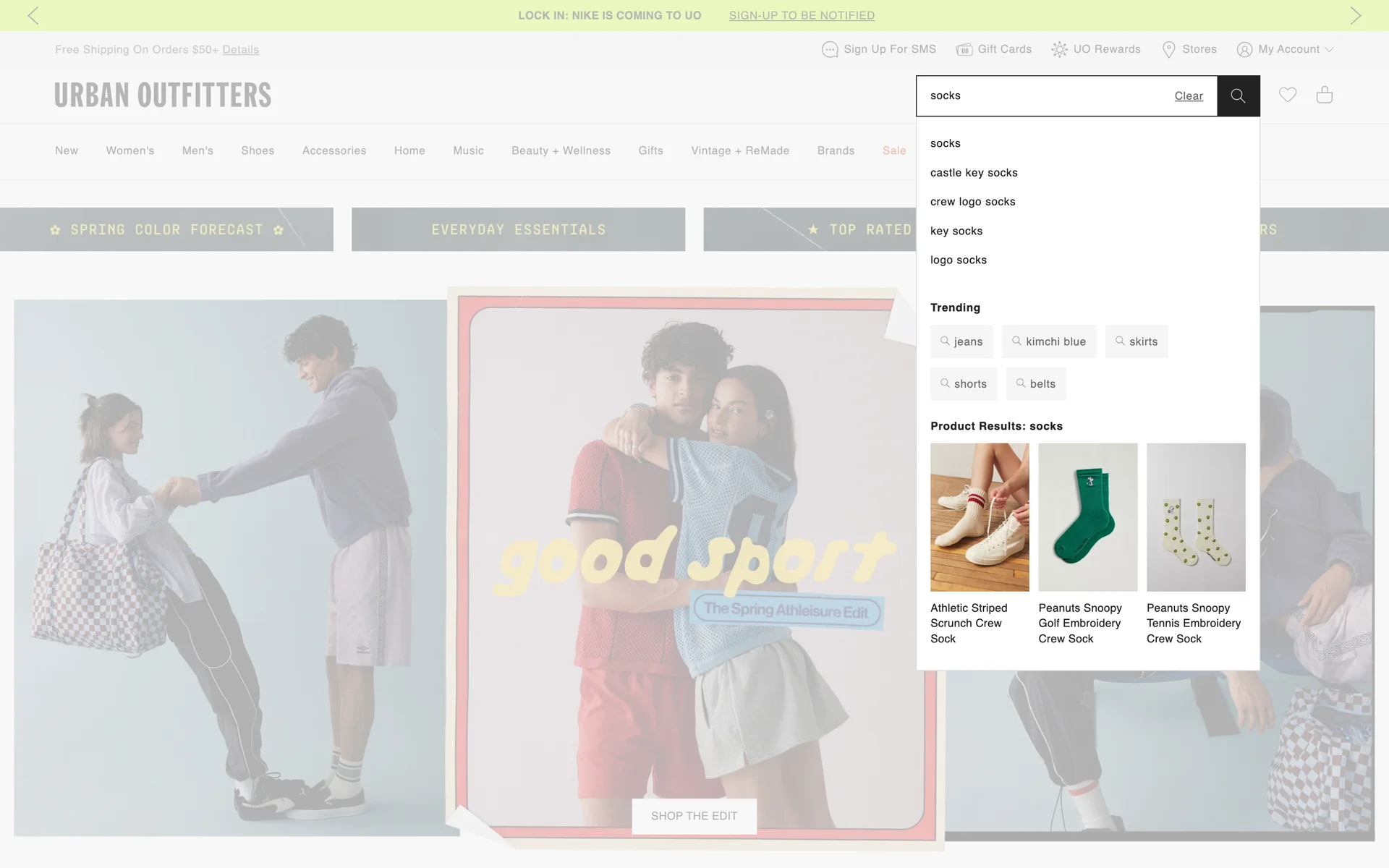Select the trending 'kimchi blue' chip

(1048, 341)
